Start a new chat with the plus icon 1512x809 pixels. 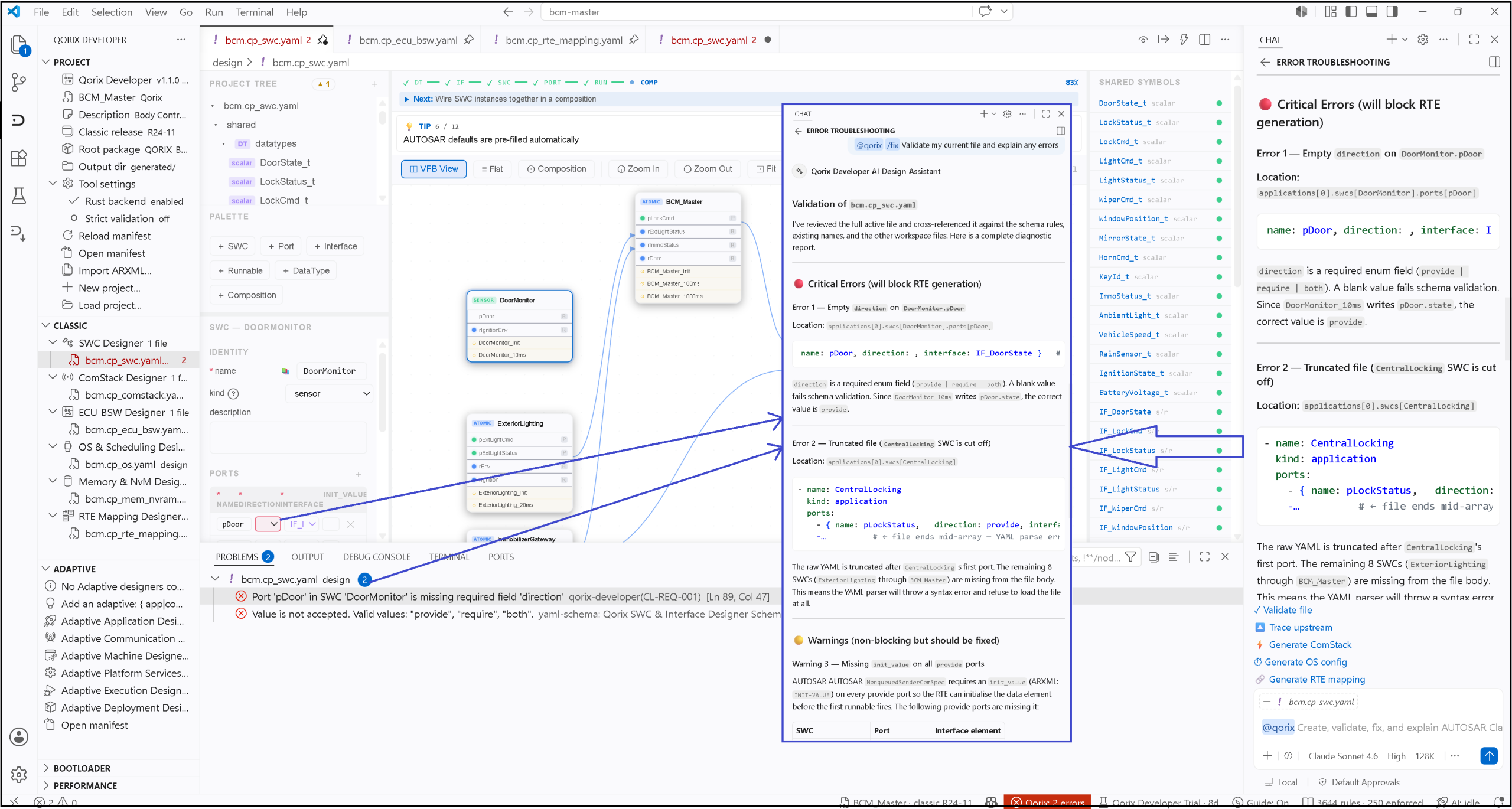(x=1392, y=40)
